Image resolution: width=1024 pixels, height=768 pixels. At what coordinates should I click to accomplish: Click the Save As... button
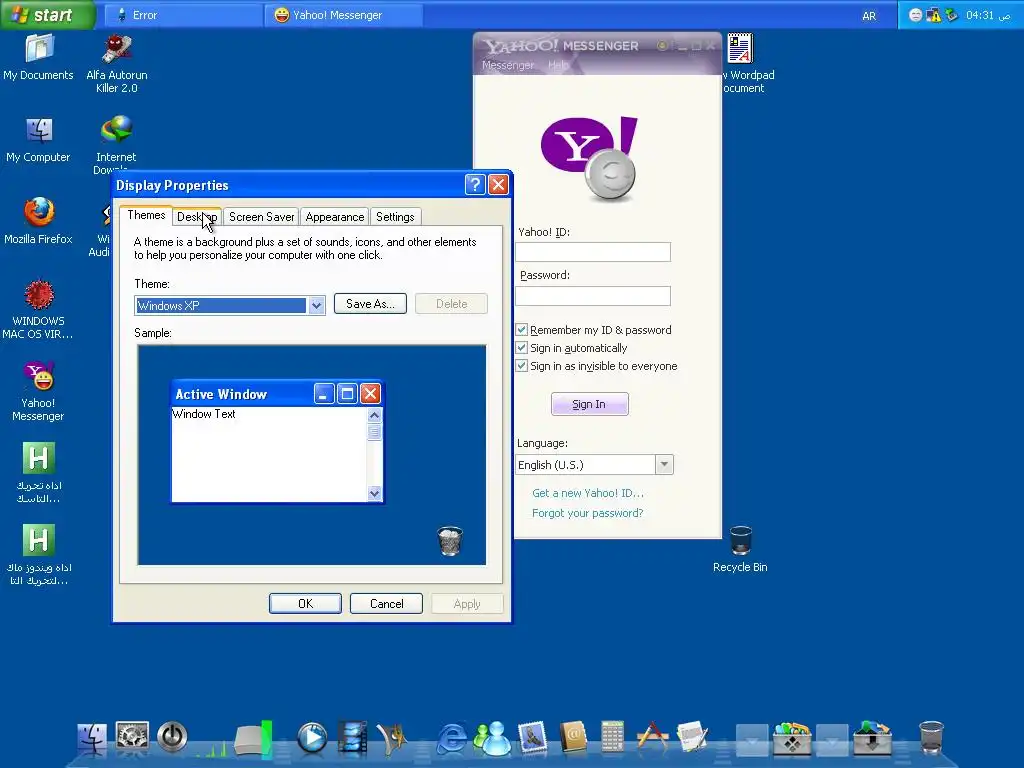370,304
